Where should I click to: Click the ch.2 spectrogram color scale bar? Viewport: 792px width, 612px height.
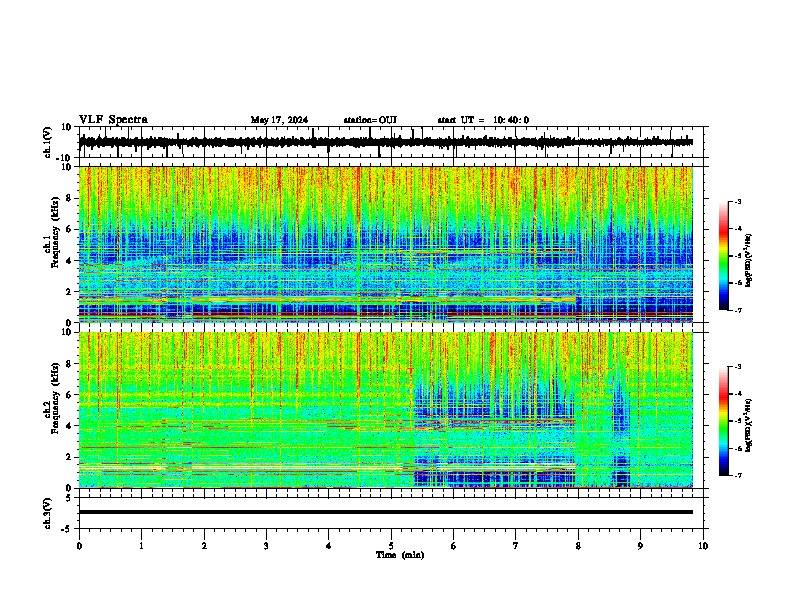pos(723,421)
